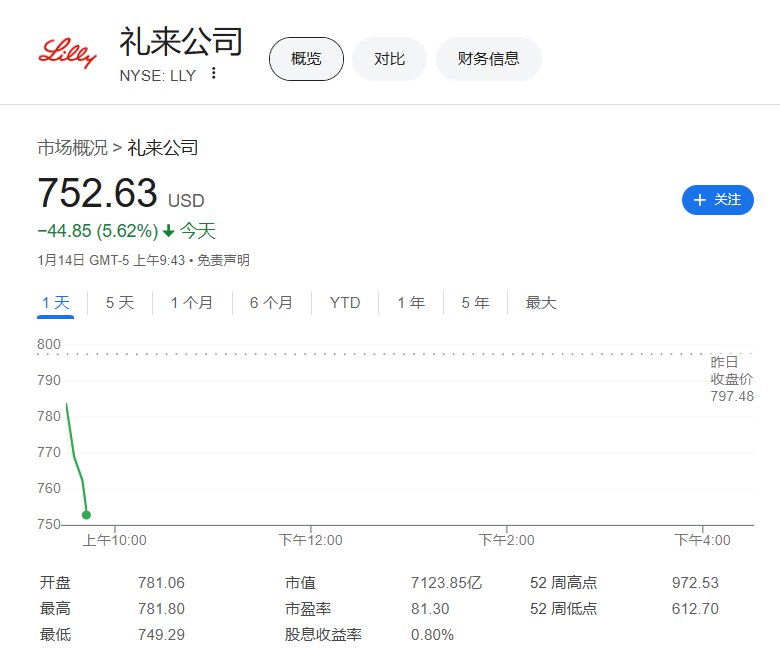780x656 pixels.
Task: Click the 下午12:00 axis label
Action: 310,540
